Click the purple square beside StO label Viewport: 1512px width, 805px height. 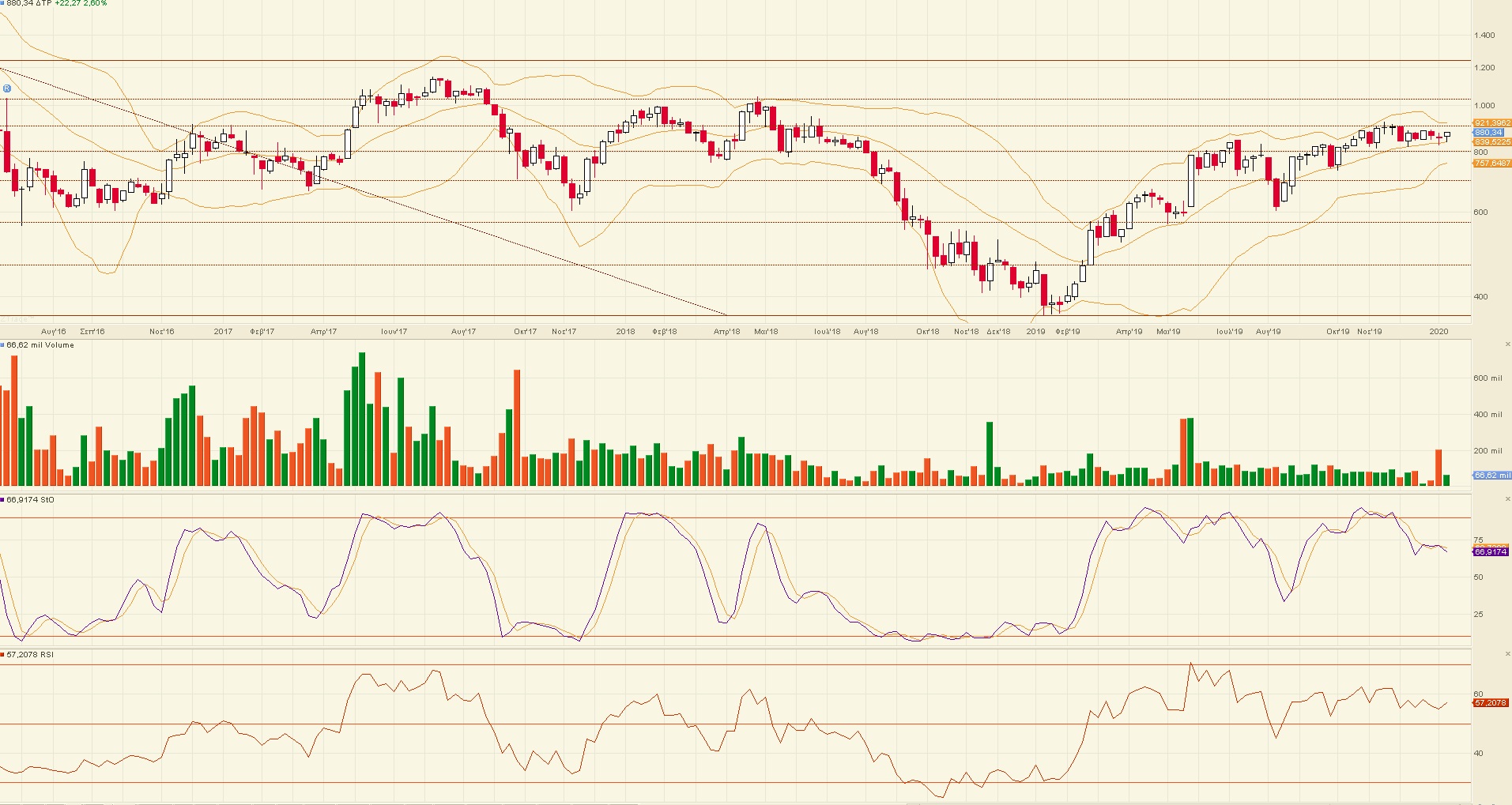pyautogui.click(x=2, y=500)
